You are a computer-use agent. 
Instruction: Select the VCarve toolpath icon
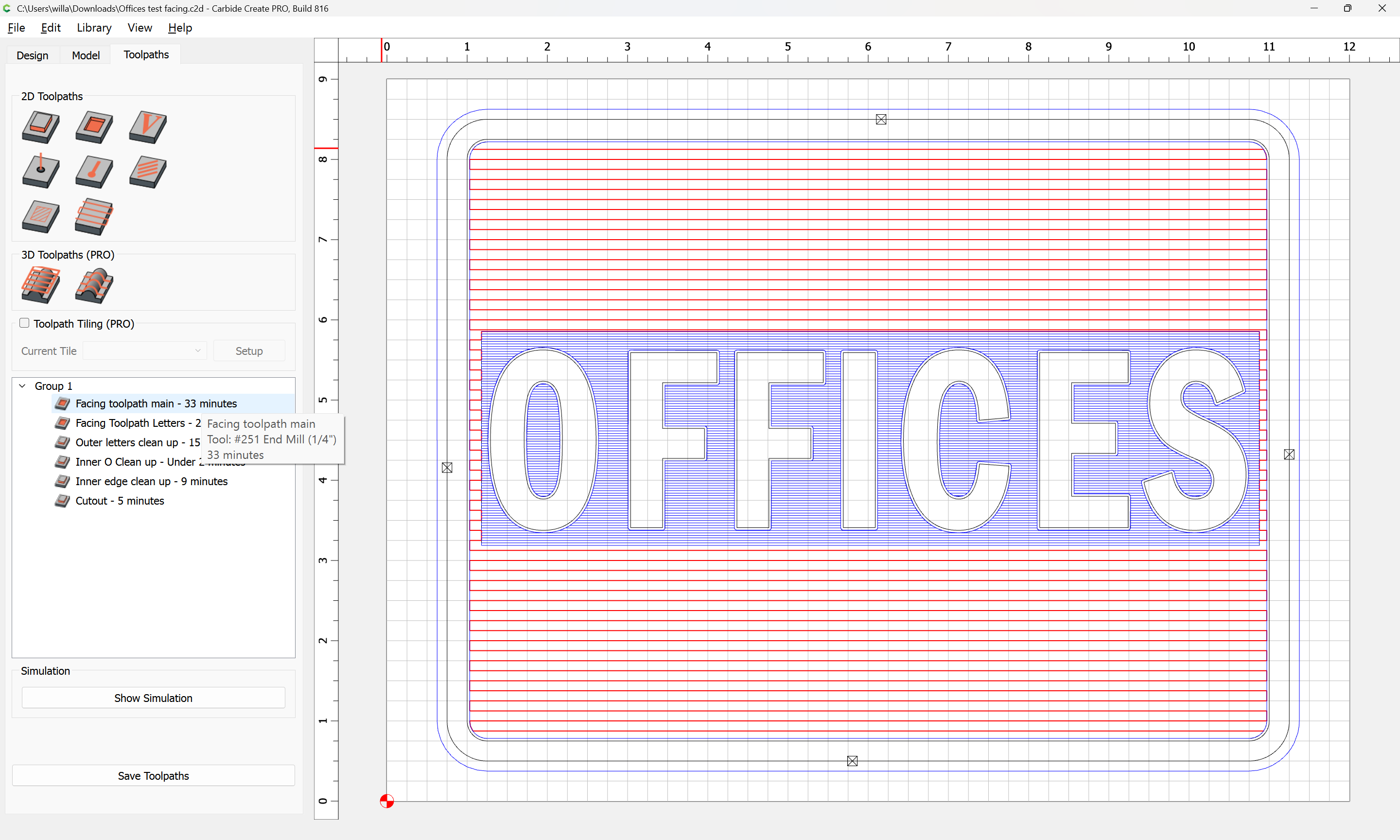tap(147, 127)
